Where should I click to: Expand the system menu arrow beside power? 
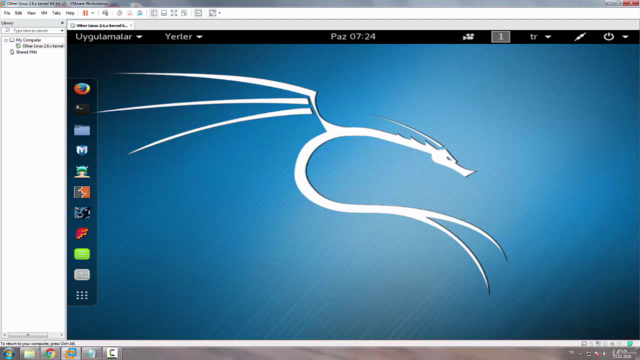(625, 37)
